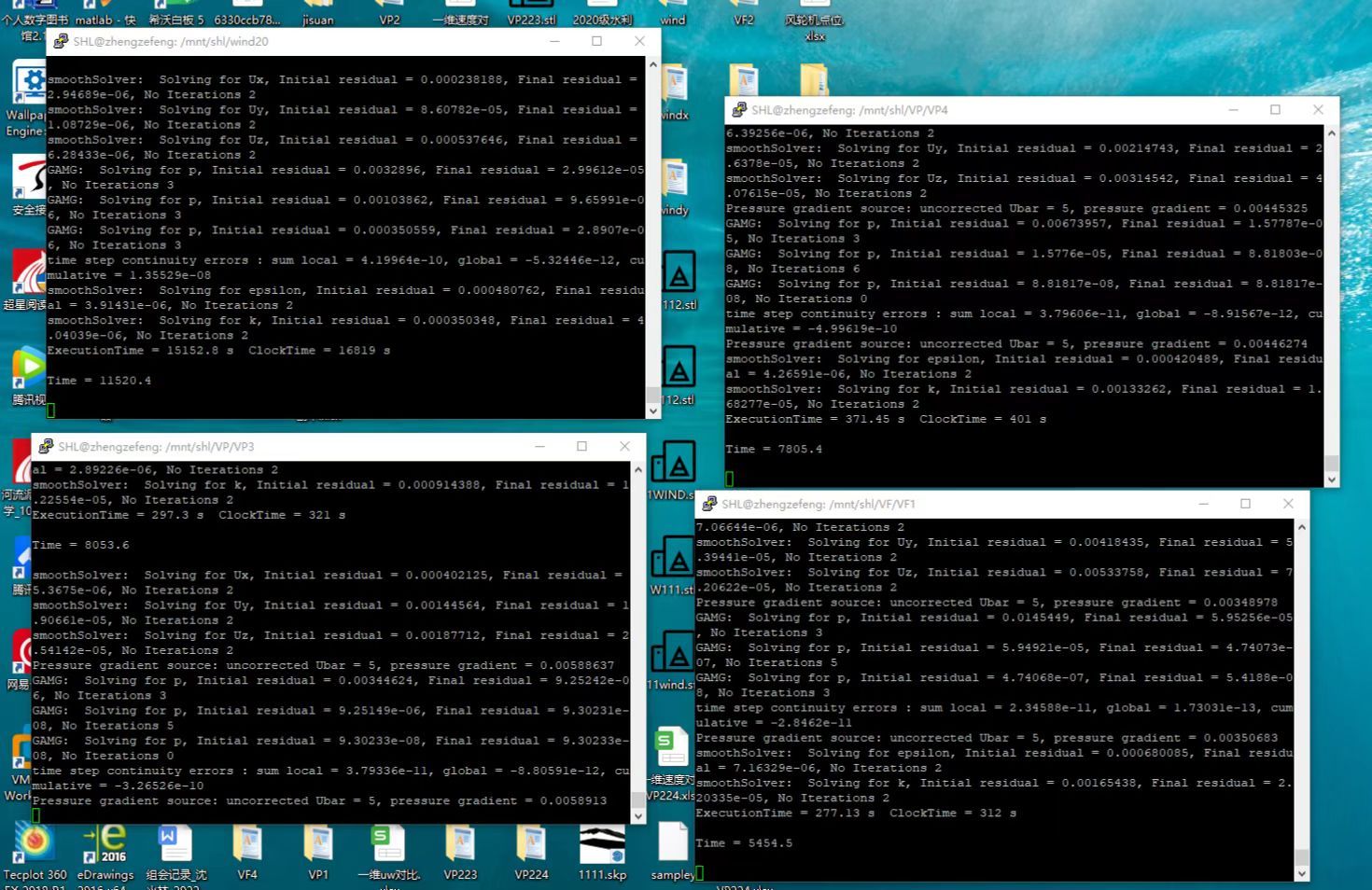Focus the VP3 terminal title bar

click(x=280, y=447)
